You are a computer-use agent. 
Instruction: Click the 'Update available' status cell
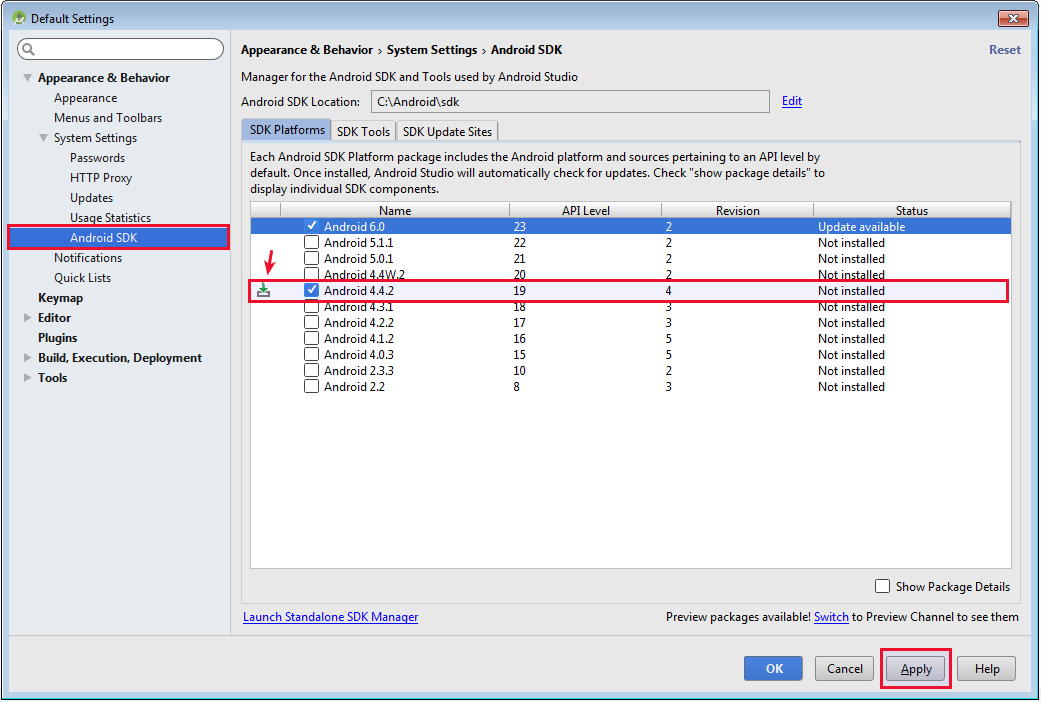click(x=861, y=226)
